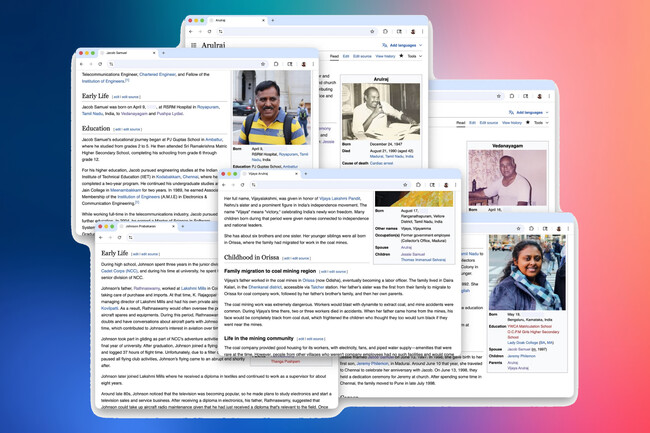Click the Vedanayagam infobox photo
Image resolution: width=650 pixels, height=433 pixels.
click(x=507, y=178)
